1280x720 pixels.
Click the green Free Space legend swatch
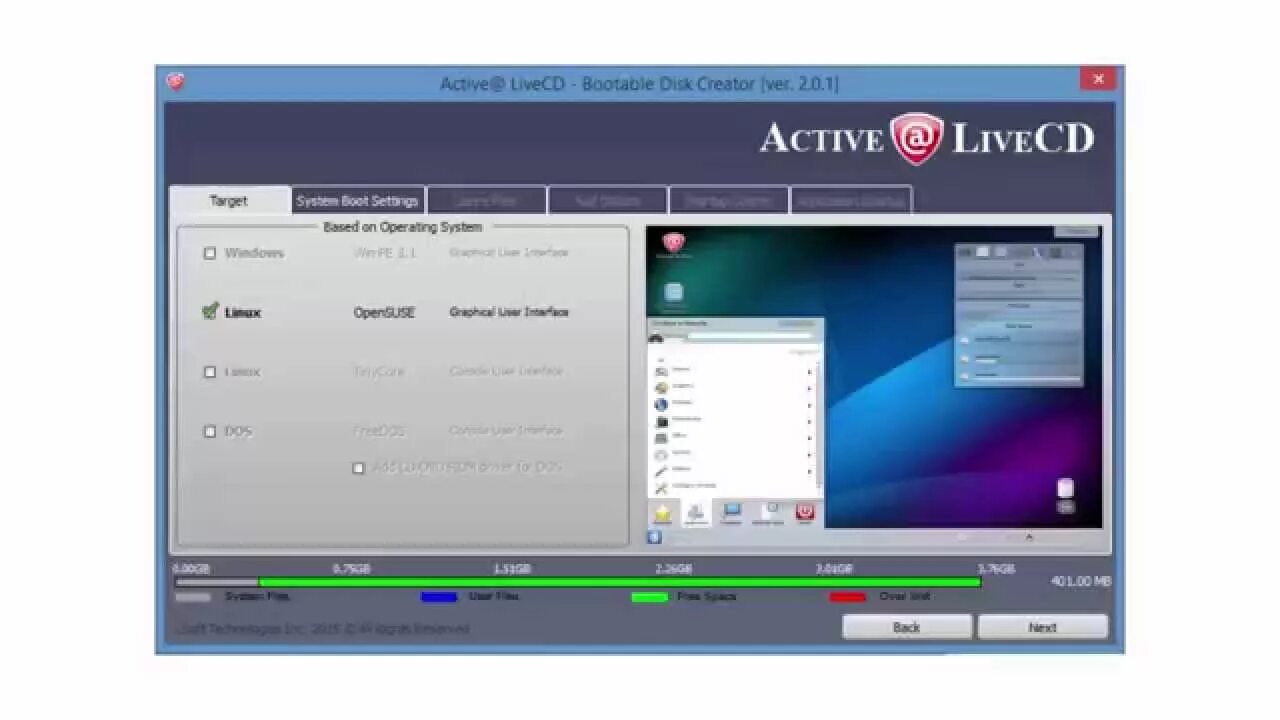[x=650, y=597]
